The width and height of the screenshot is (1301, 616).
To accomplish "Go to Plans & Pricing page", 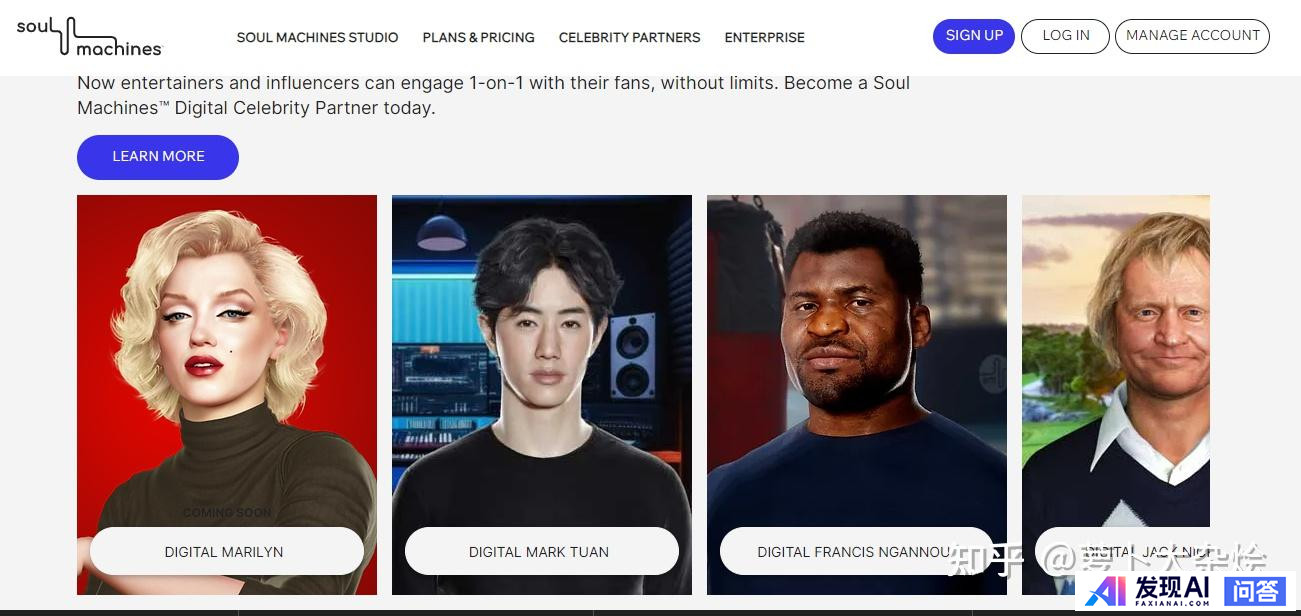I will coord(478,38).
